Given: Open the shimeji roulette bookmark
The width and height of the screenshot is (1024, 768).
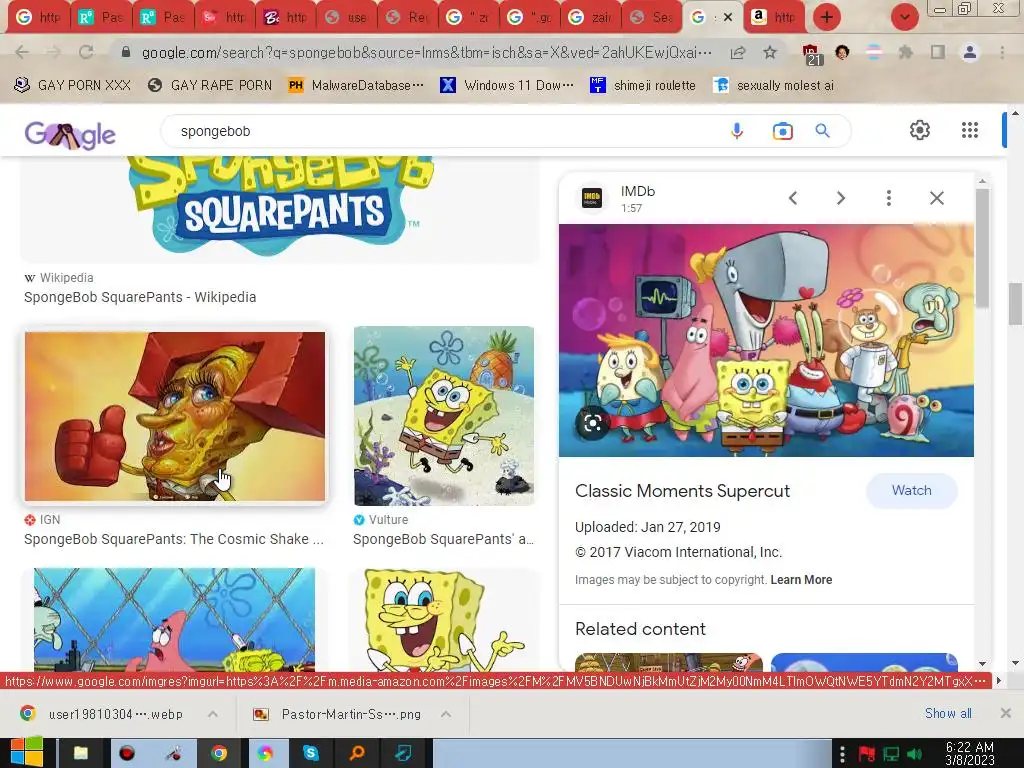Looking at the screenshot, I should click(643, 85).
